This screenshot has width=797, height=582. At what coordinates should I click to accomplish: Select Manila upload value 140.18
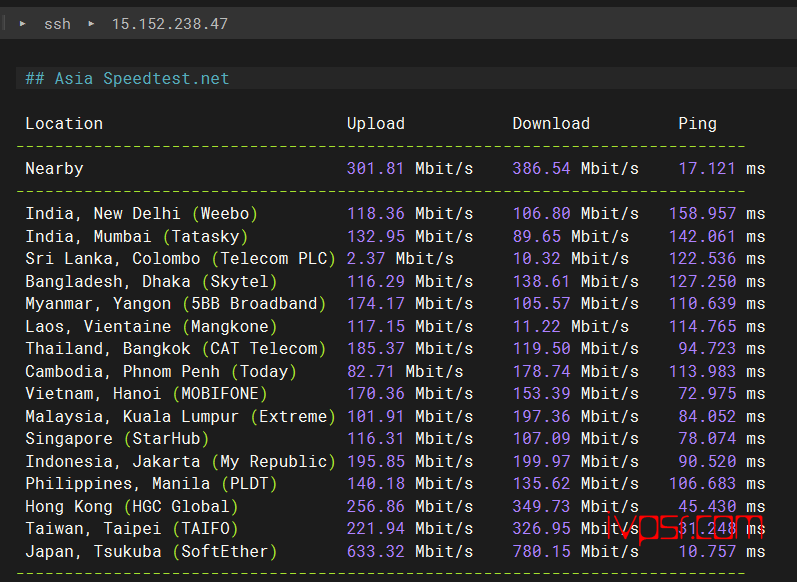[x=375, y=483]
